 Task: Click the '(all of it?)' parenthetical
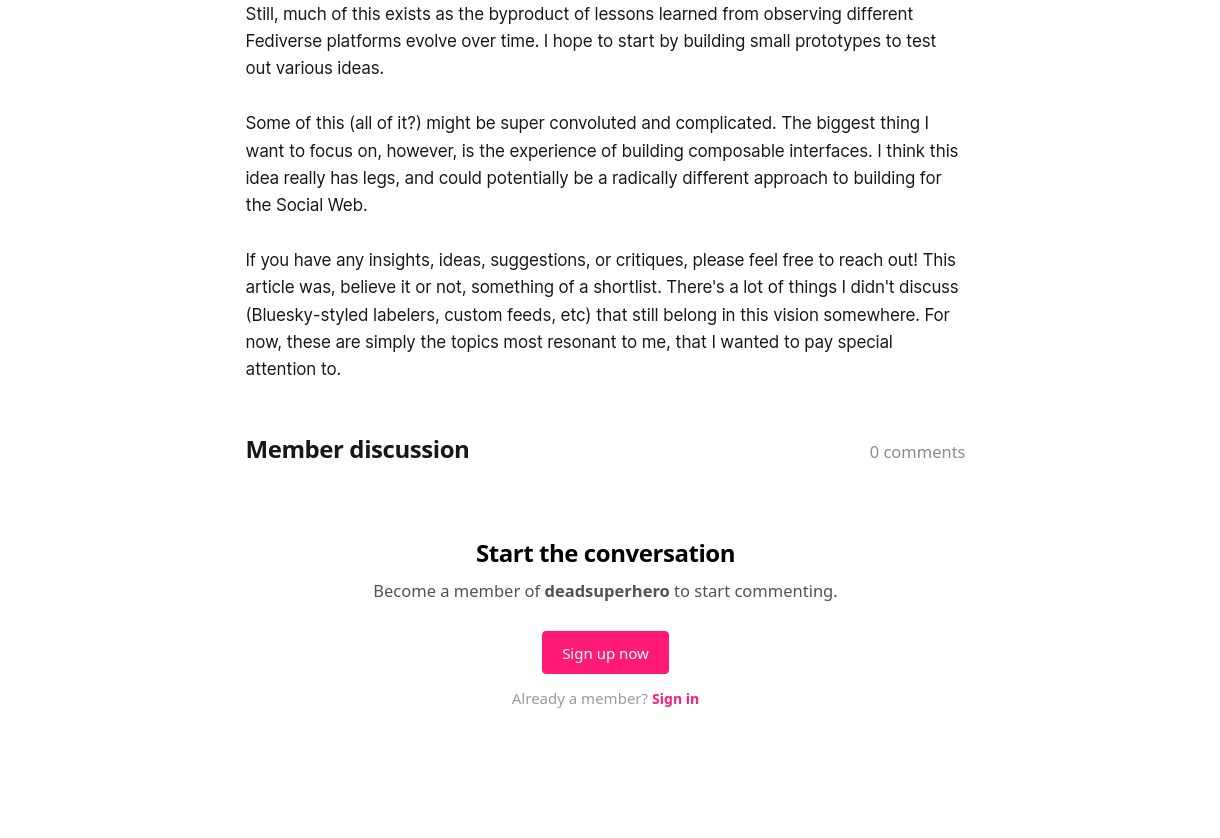(385, 123)
